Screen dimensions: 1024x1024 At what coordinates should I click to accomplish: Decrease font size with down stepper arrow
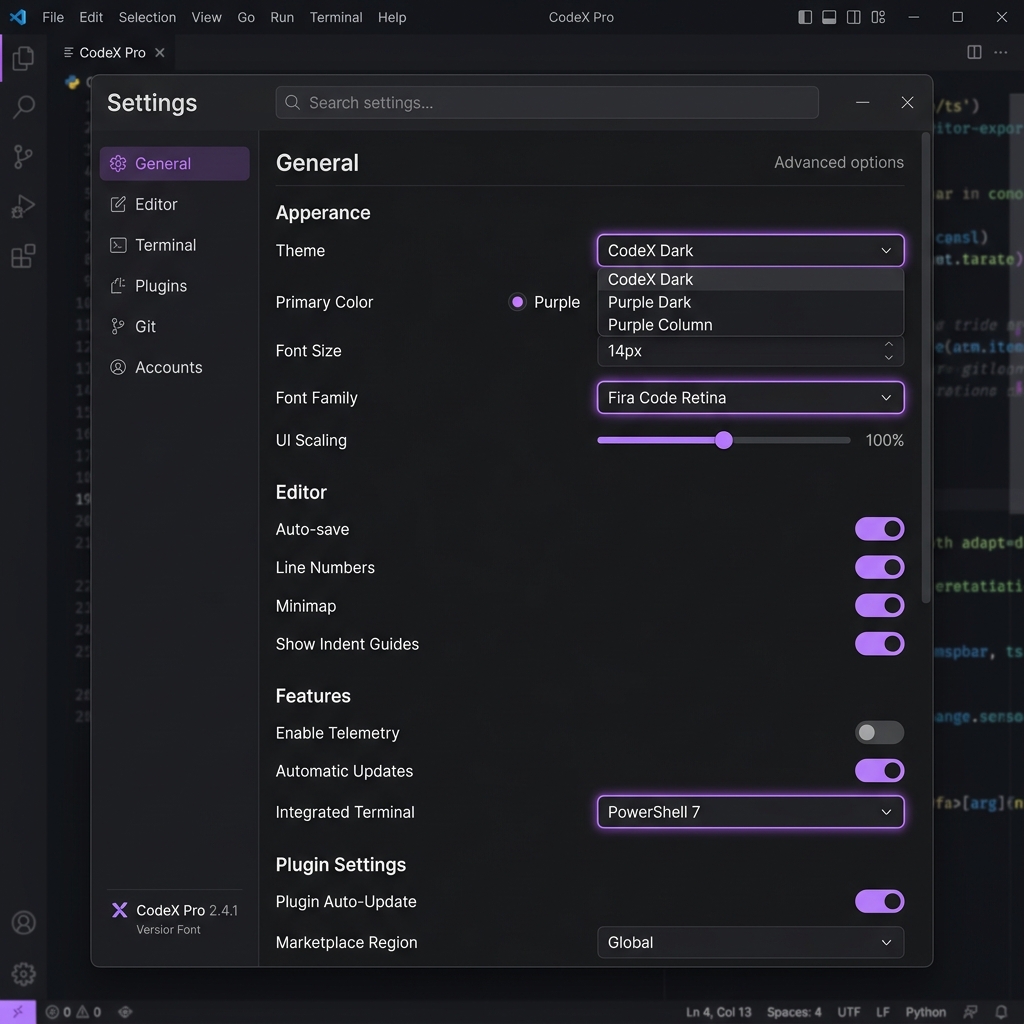point(888,357)
